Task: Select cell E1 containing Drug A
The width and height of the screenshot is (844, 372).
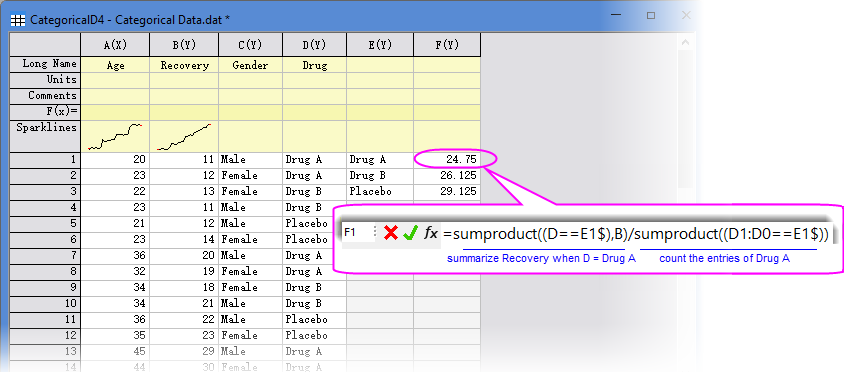Action: tap(380, 160)
